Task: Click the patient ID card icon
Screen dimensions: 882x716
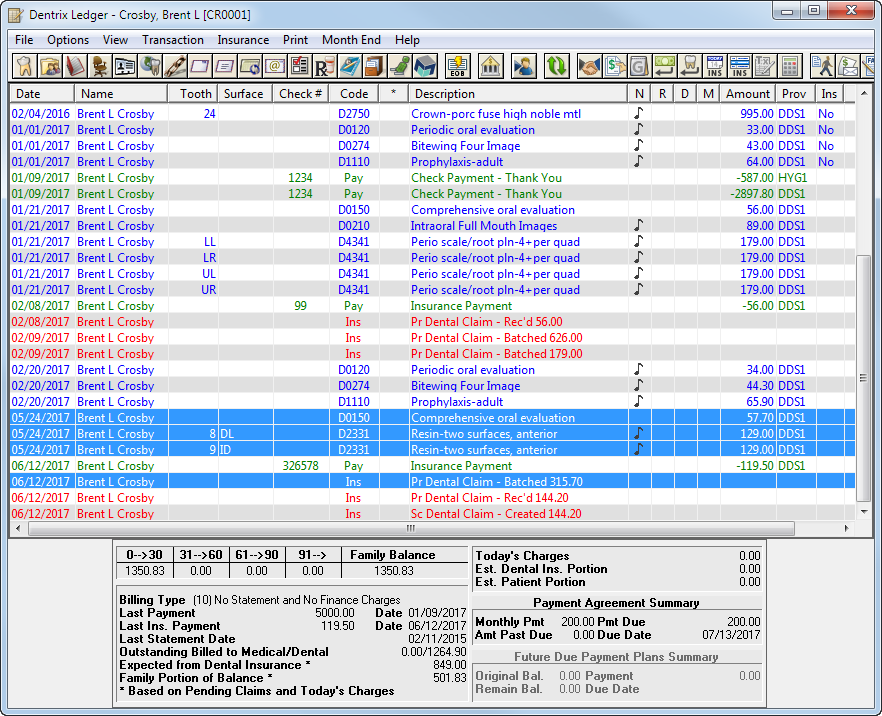Action: tap(124, 66)
